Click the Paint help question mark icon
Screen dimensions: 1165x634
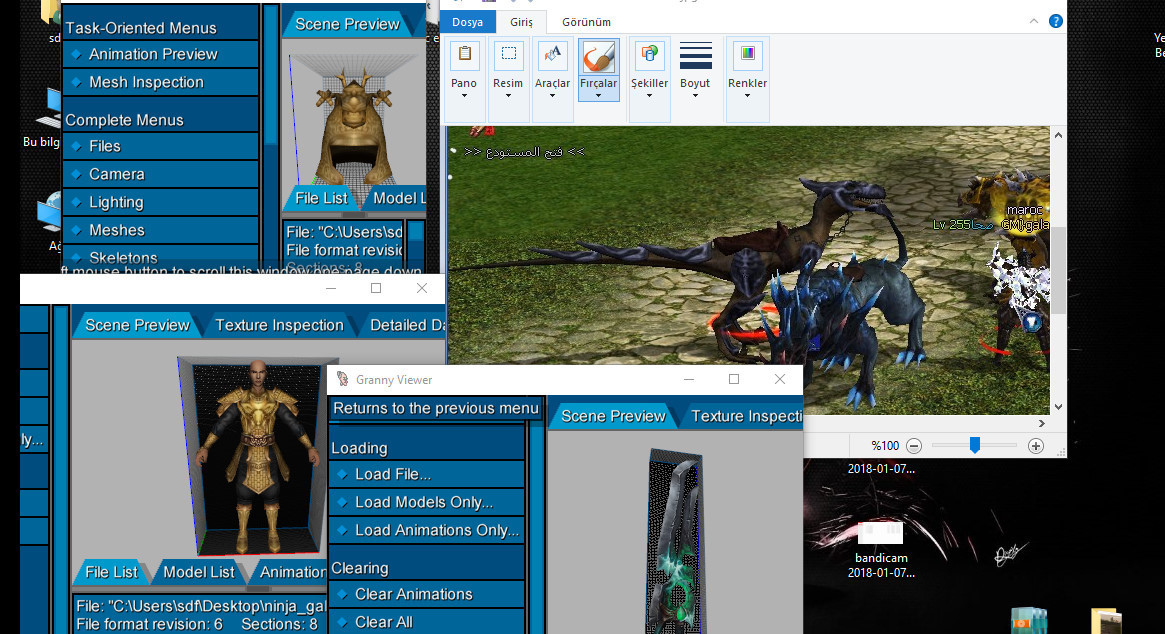tap(1055, 21)
